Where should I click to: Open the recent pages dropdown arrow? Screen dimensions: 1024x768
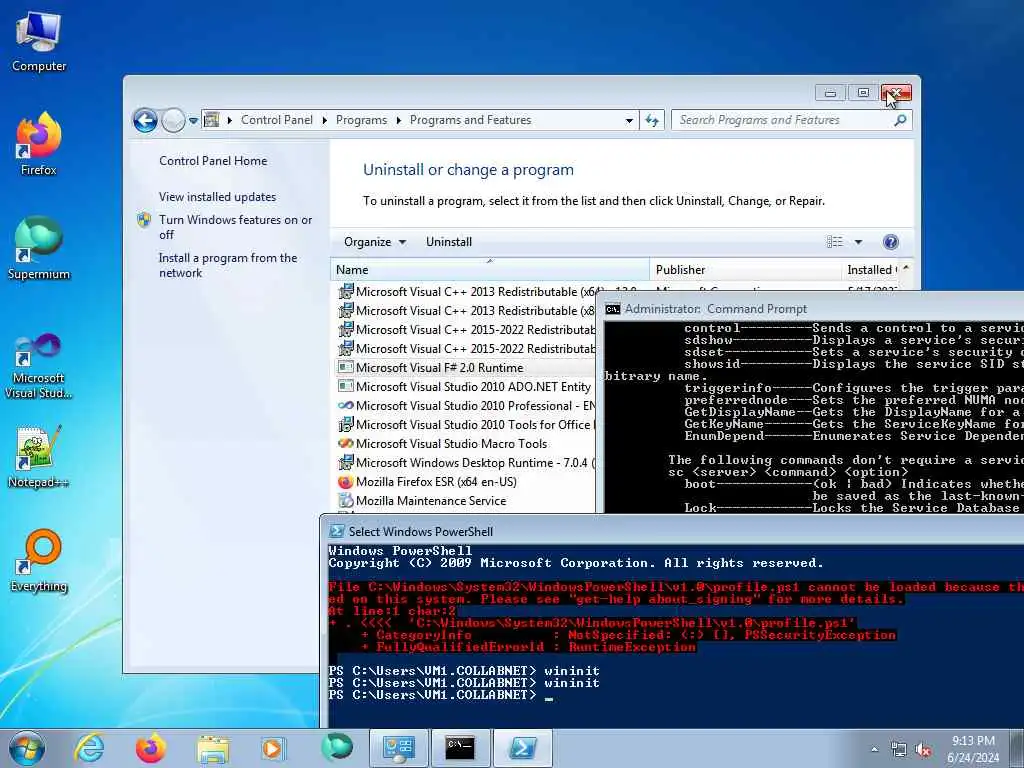point(193,121)
